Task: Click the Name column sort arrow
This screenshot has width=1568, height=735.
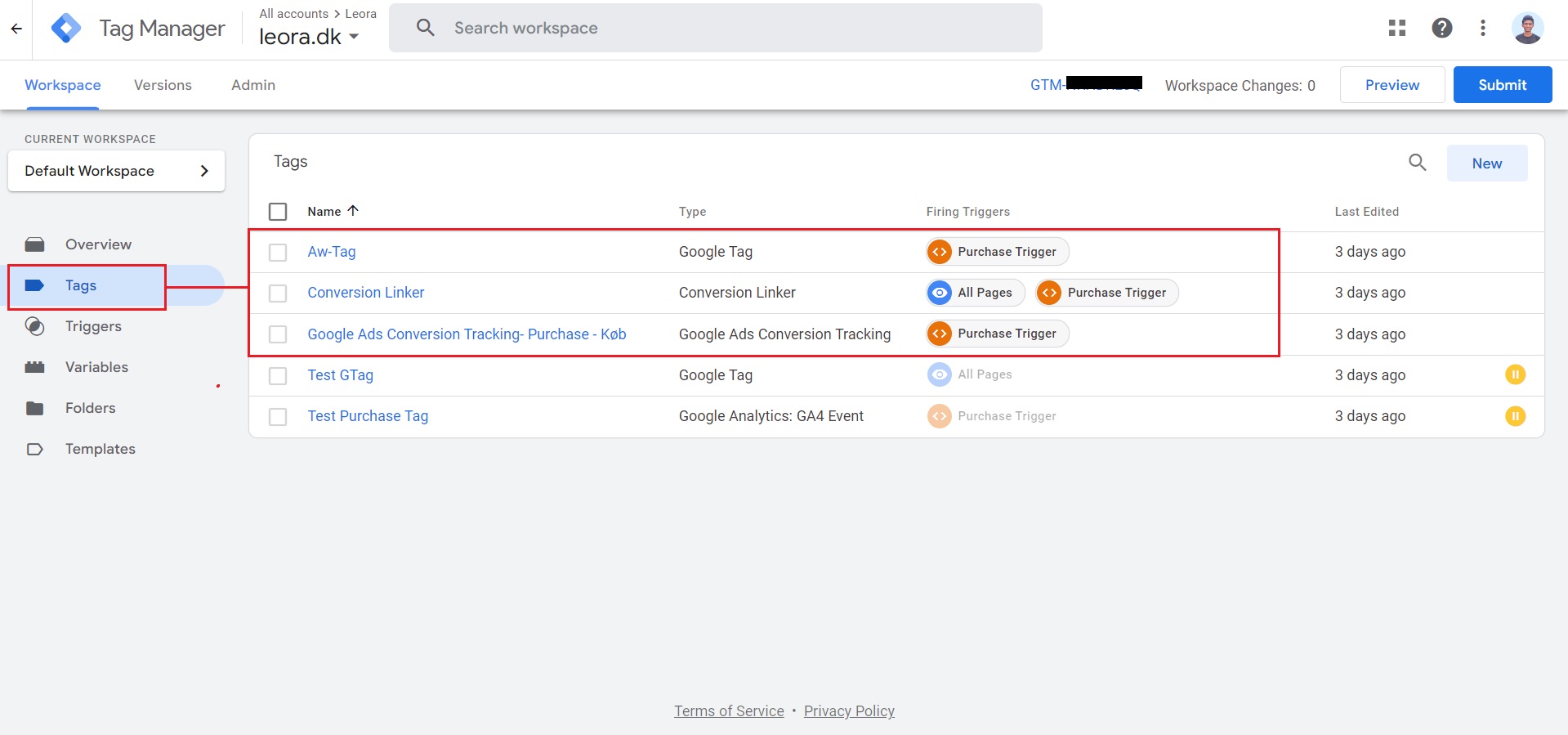Action: pyautogui.click(x=353, y=211)
